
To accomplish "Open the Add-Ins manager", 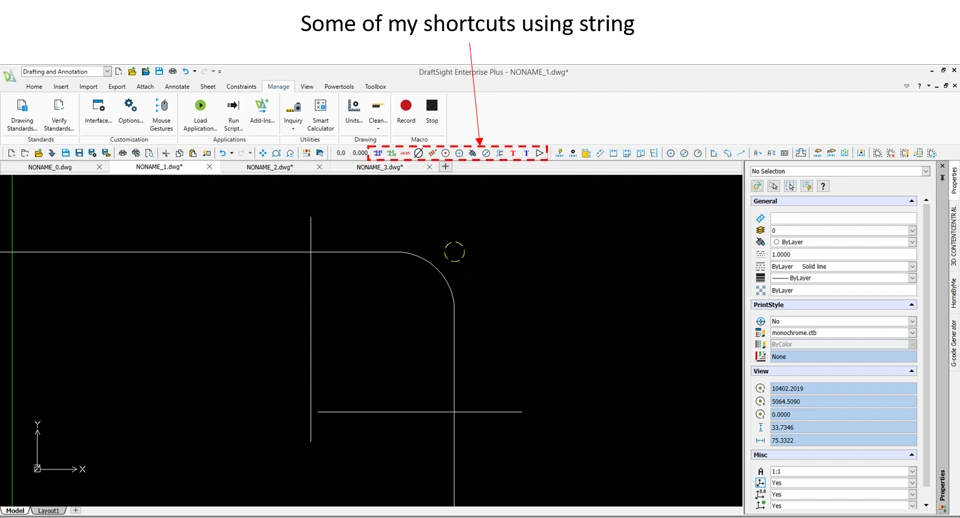I will [262, 111].
